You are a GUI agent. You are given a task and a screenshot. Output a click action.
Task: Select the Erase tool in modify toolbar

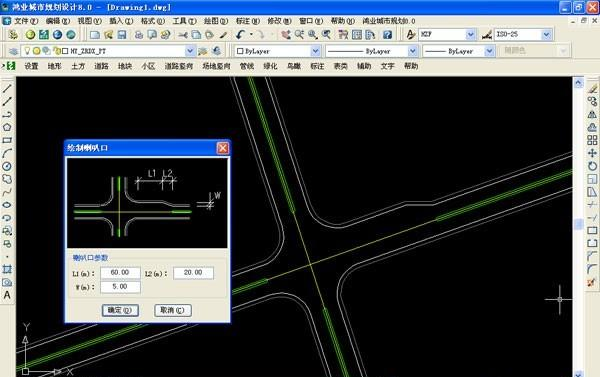coord(592,88)
